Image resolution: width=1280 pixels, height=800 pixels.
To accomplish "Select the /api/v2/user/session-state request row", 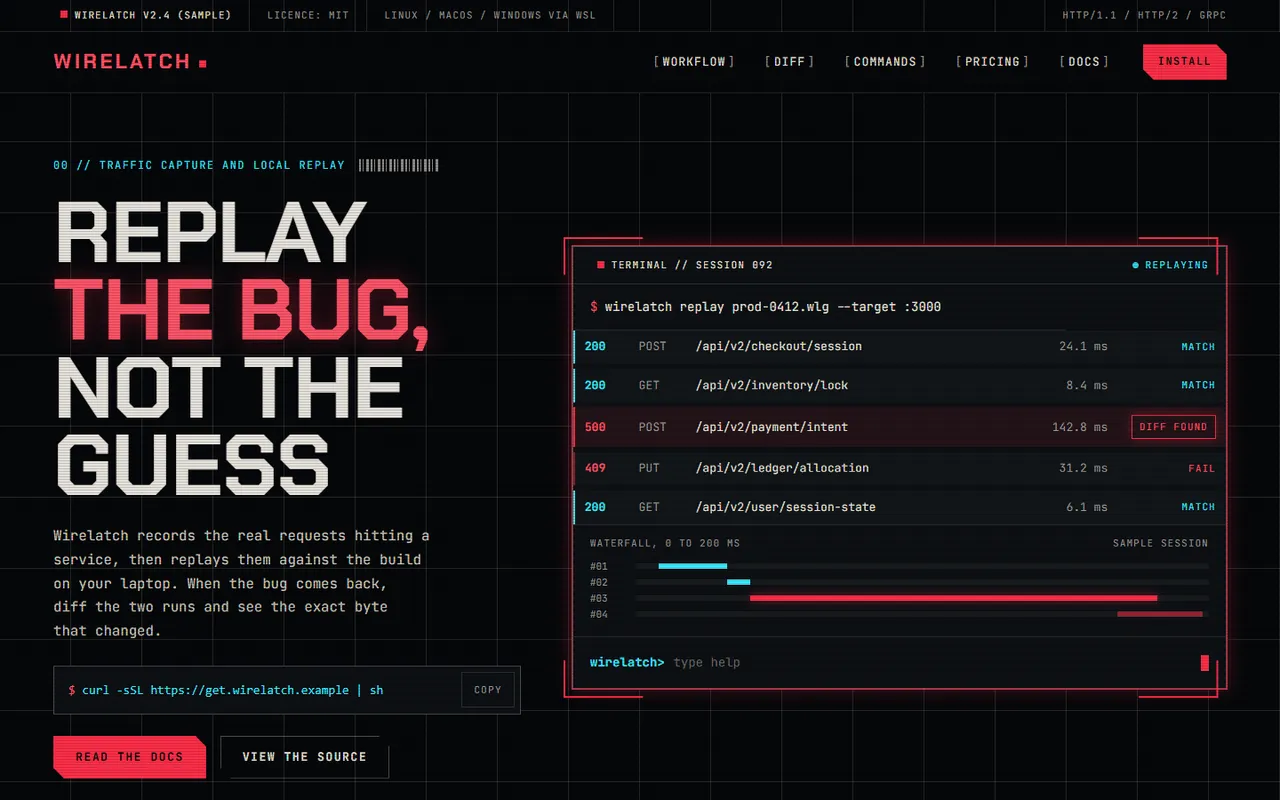I will click(x=899, y=507).
